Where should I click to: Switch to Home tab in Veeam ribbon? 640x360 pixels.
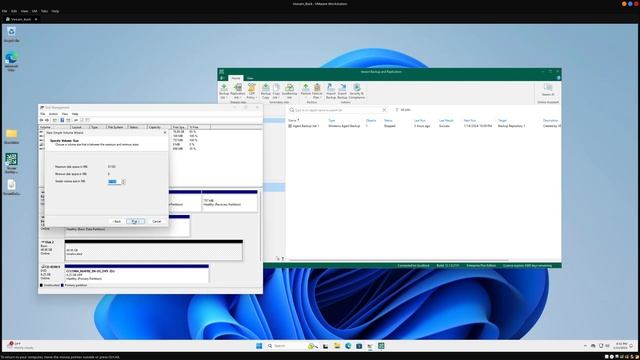(x=236, y=78)
